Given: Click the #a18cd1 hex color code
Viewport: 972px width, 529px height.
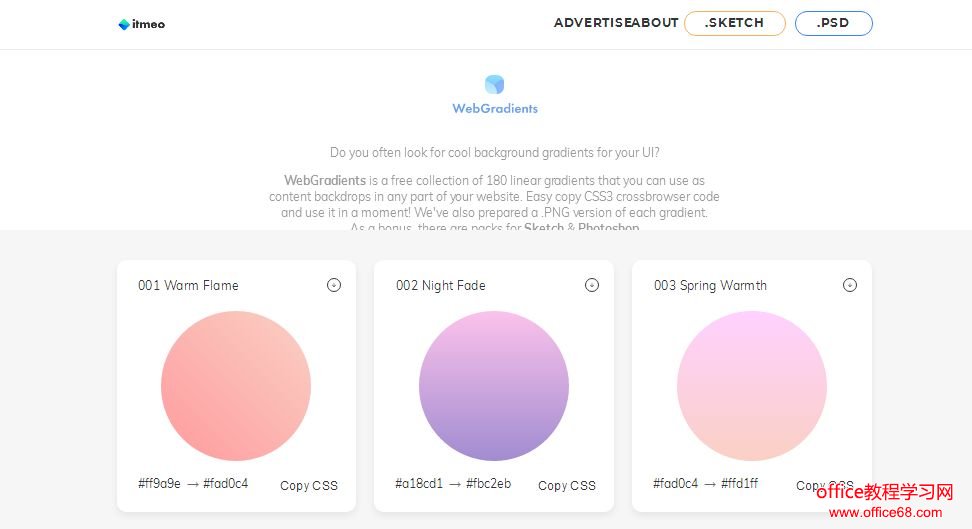Looking at the screenshot, I should pos(419,484).
